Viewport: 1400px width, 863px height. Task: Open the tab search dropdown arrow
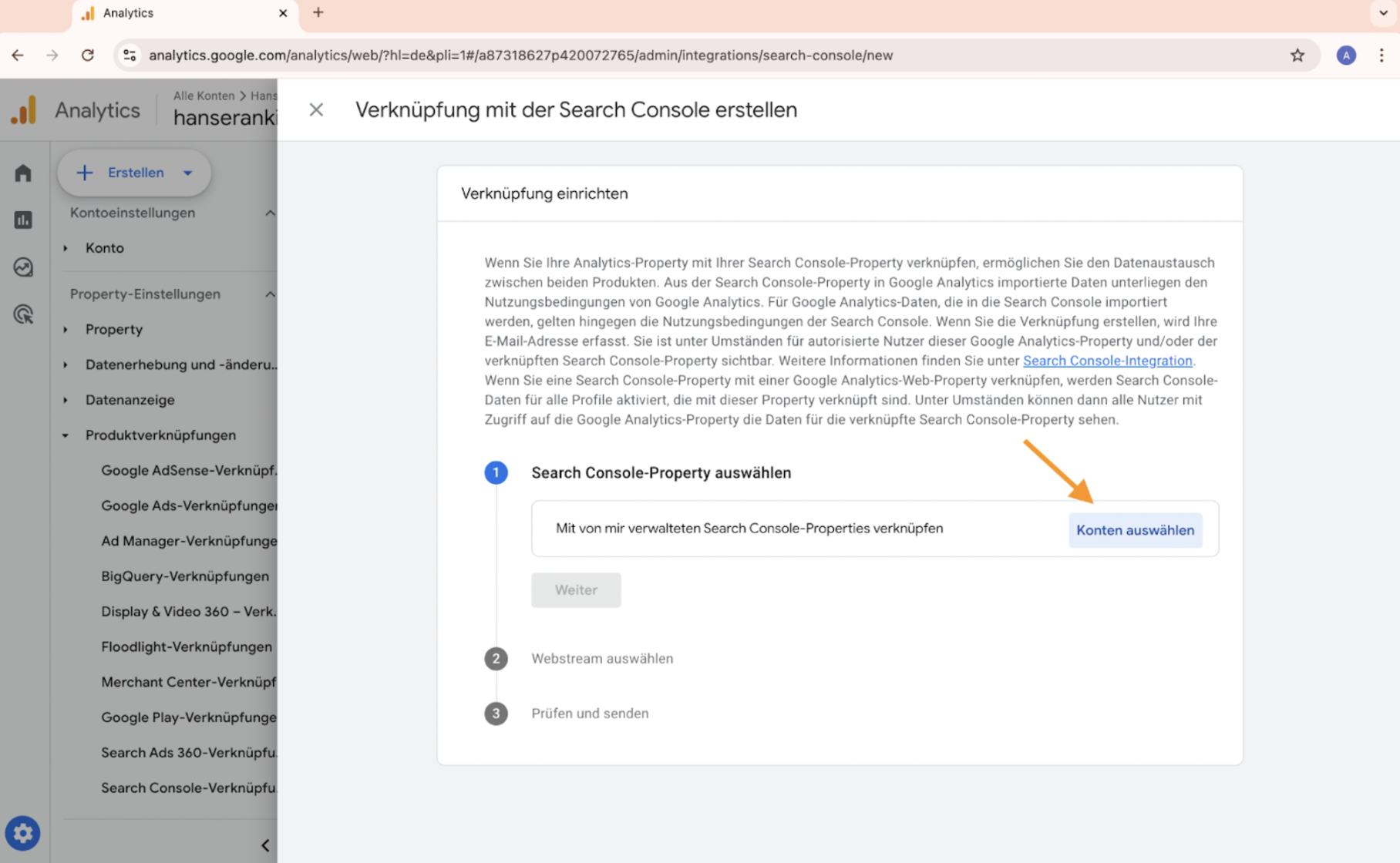[1383, 13]
